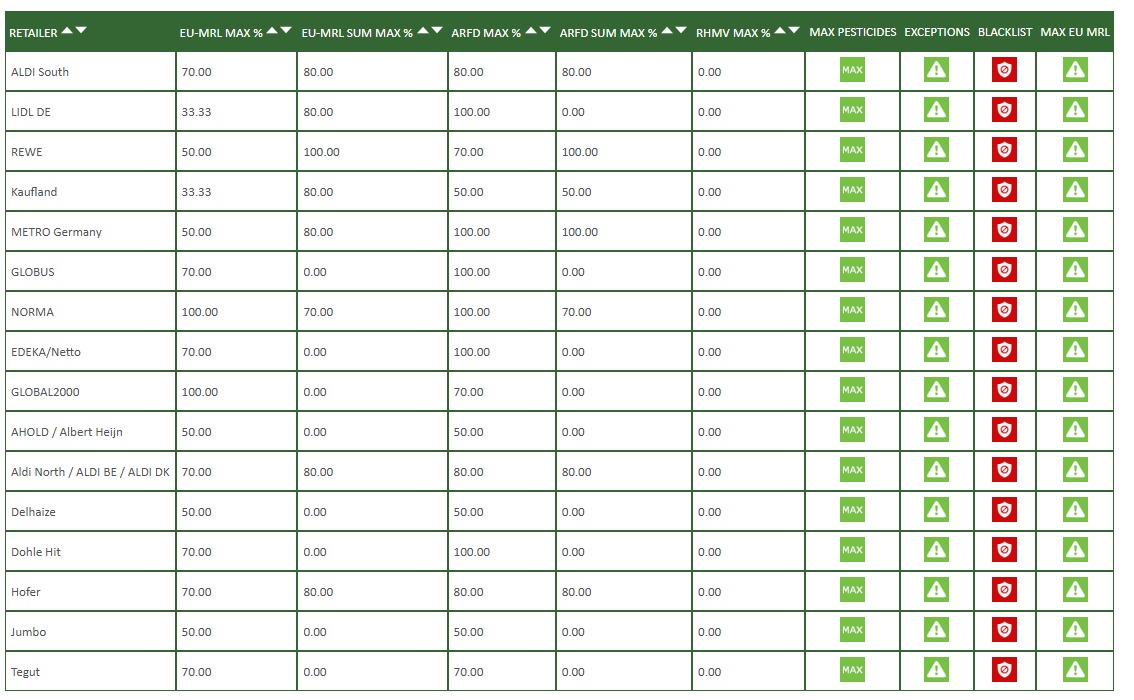
Task: Sort ARFD MAX % column ascending
Action: tap(531, 31)
